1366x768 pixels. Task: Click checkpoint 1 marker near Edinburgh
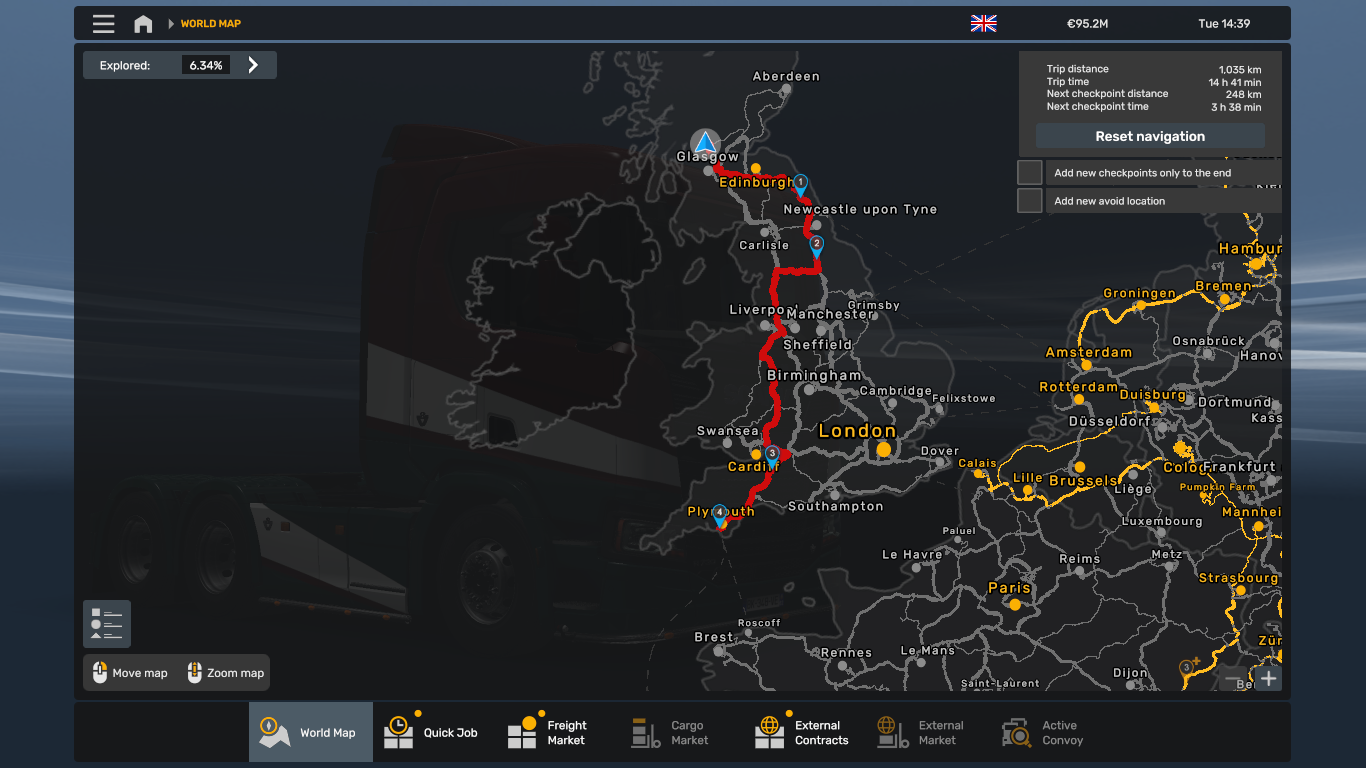click(800, 183)
